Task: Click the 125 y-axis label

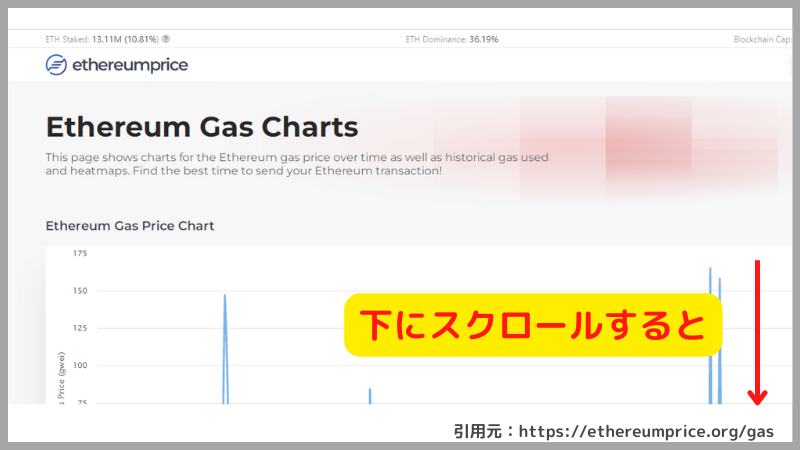Action: [80, 328]
